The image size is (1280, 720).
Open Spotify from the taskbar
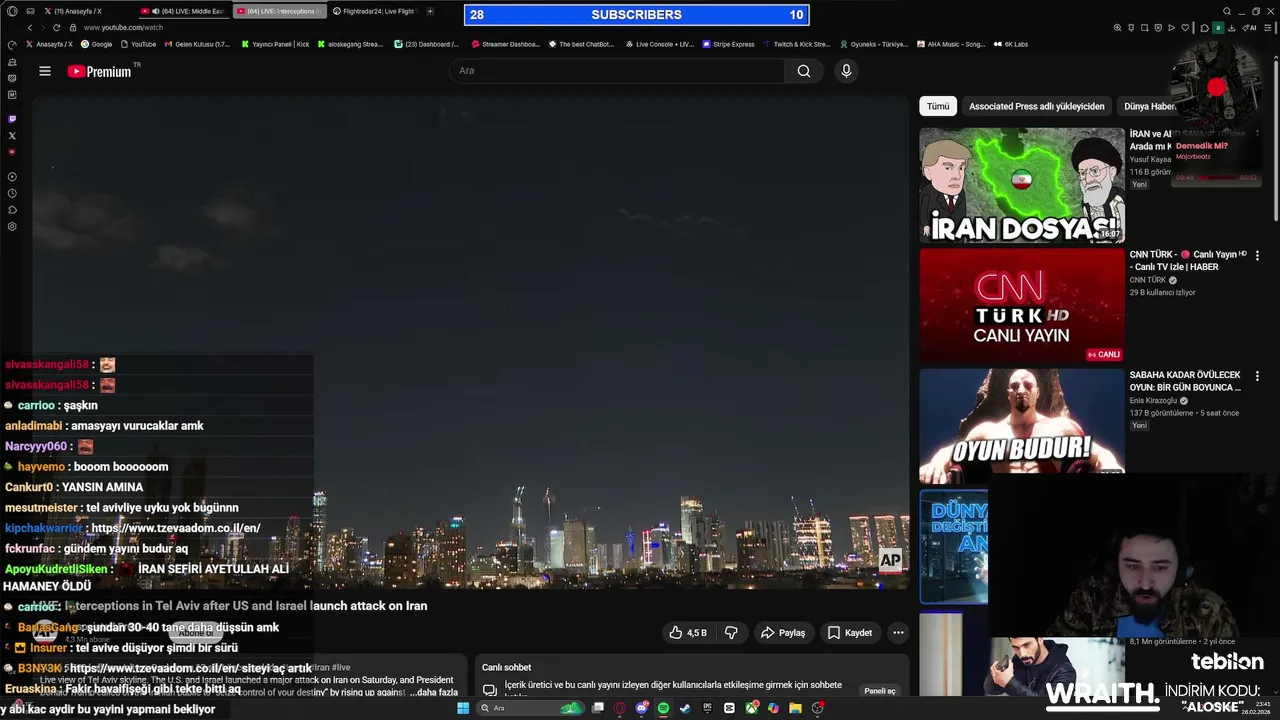[x=663, y=708]
